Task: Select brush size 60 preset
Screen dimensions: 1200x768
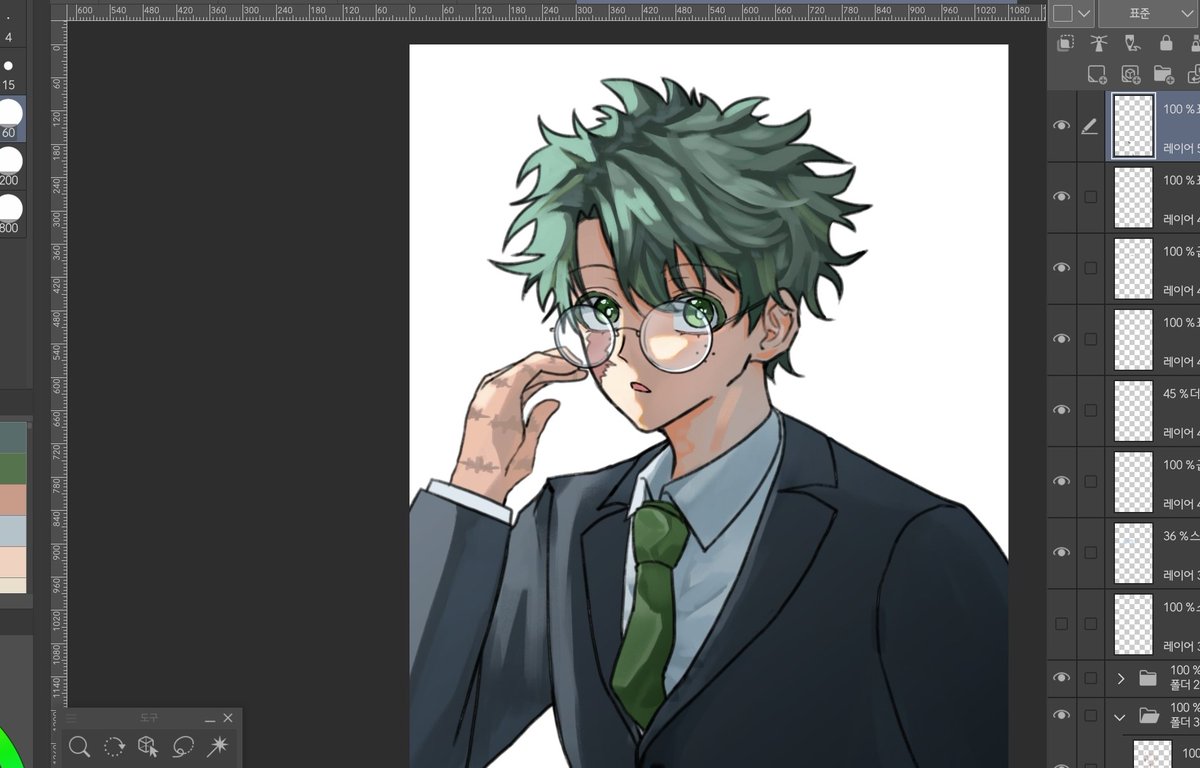Action: 9,119
